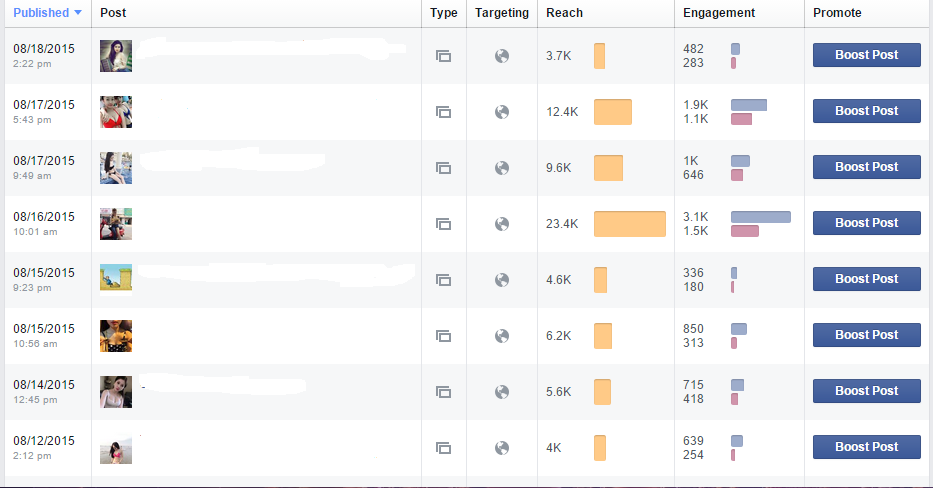
Task: Click the 23.4K orange reach bar
Action: click(629, 224)
